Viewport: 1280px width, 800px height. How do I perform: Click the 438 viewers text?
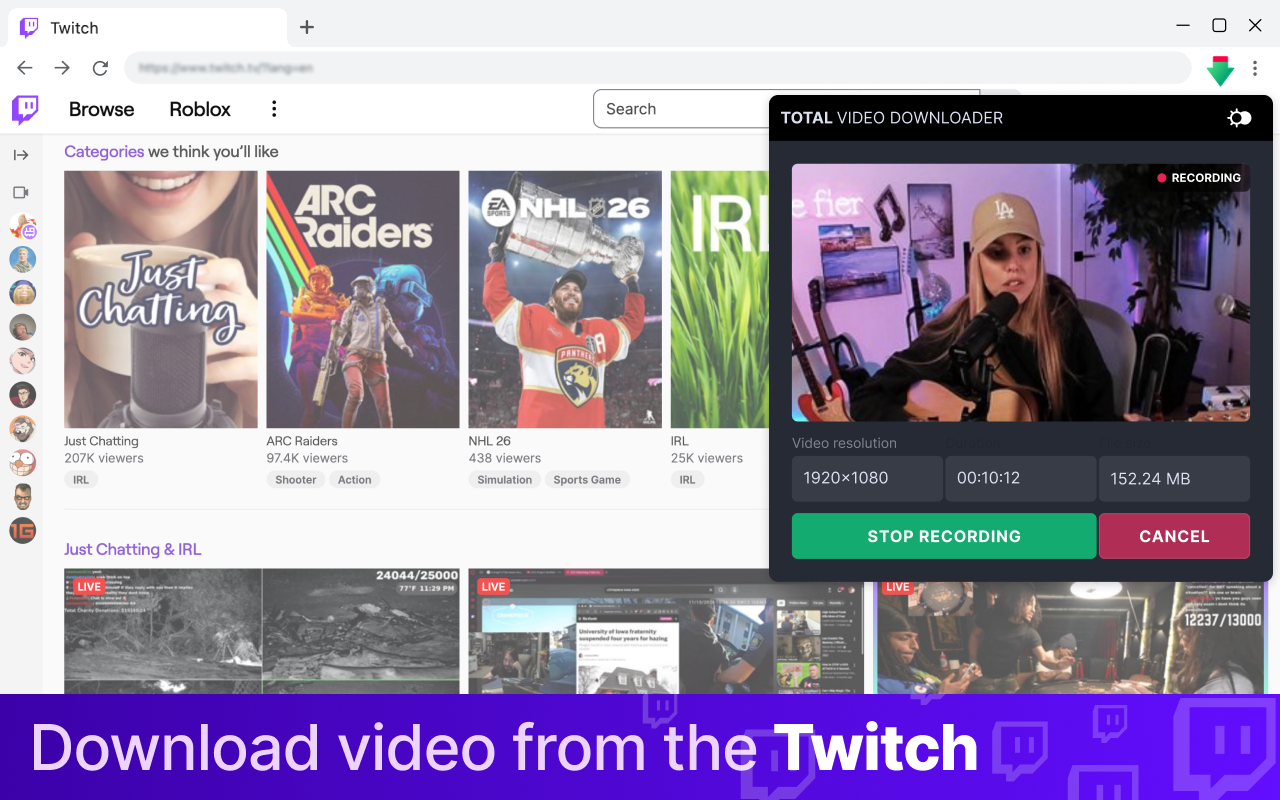[x=505, y=458]
